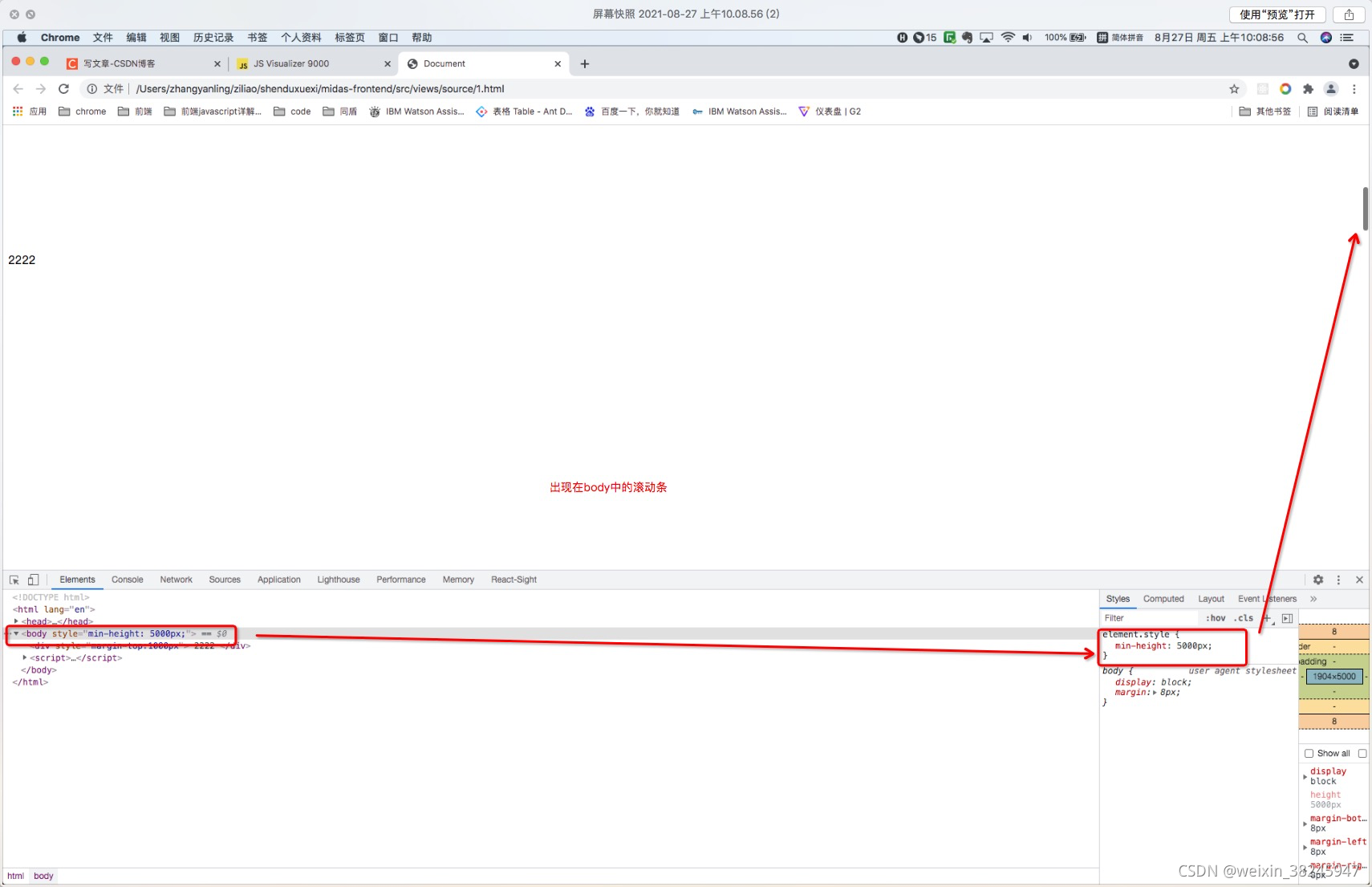Screen dimensions: 1372x887
Task: Close the DevTools panel
Action: [1359, 580]
